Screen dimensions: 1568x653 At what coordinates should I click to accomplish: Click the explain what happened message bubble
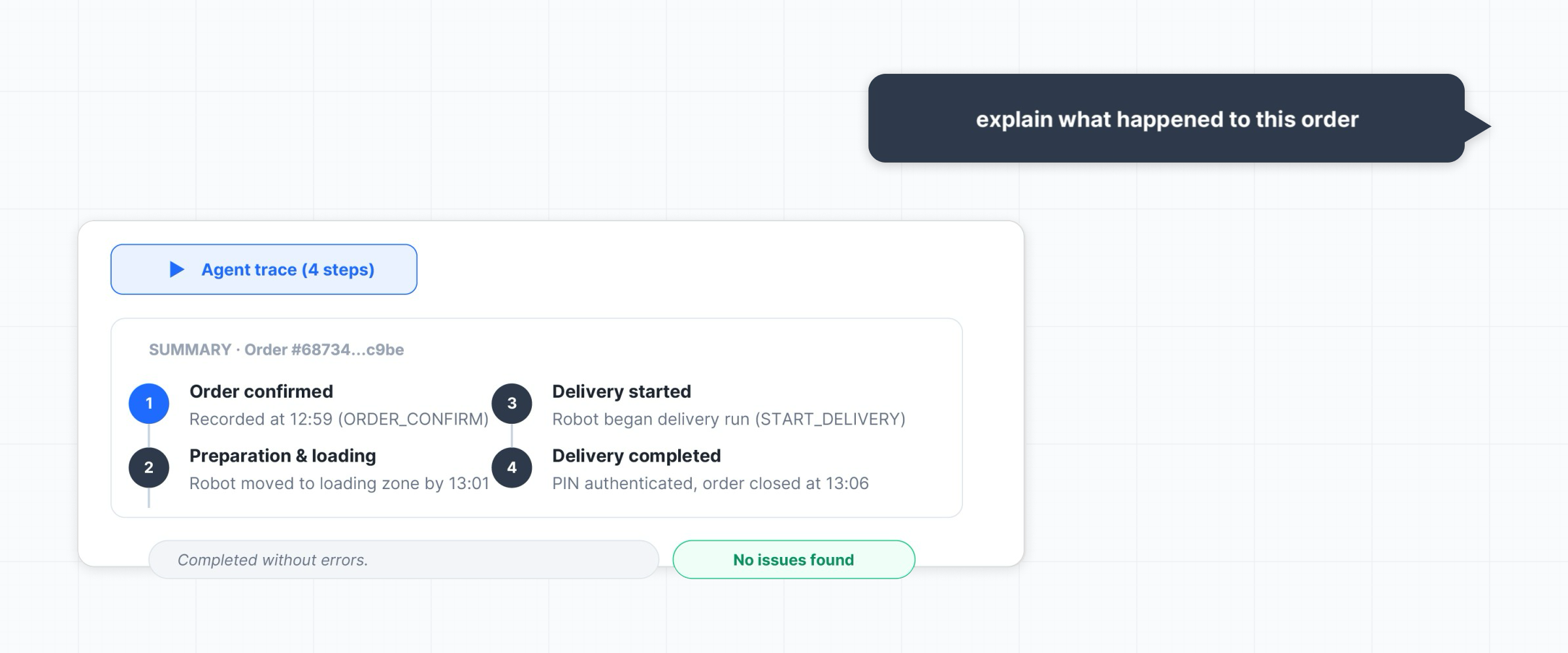pos(1166,118)
